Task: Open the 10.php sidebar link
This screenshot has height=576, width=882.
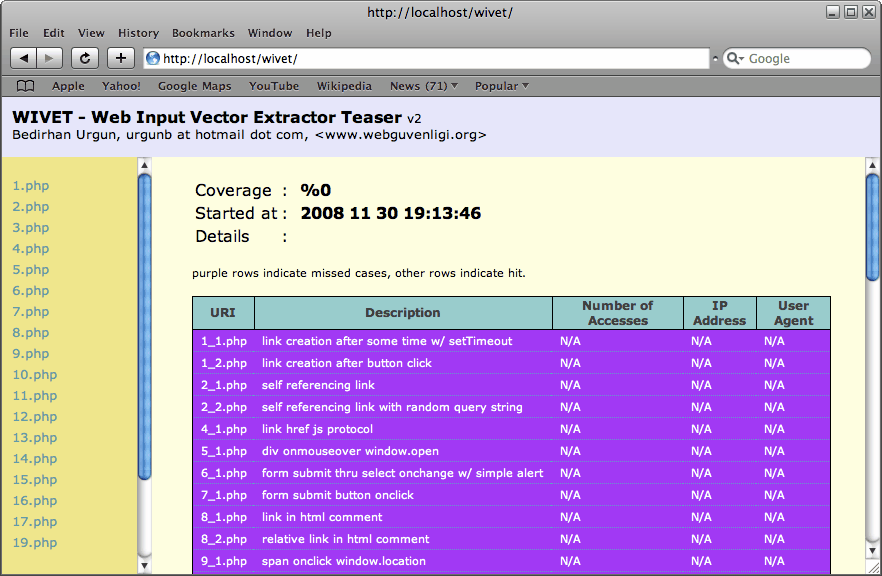Action: coord(35,375)
